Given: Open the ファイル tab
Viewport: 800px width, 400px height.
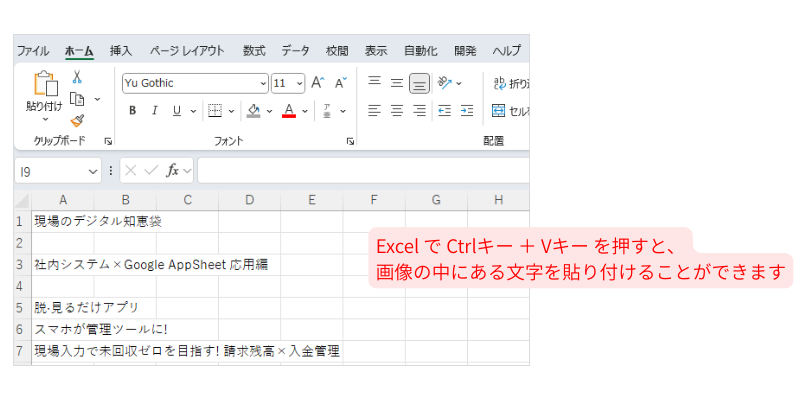Looking at the screenshot, I should click(33, 51).
